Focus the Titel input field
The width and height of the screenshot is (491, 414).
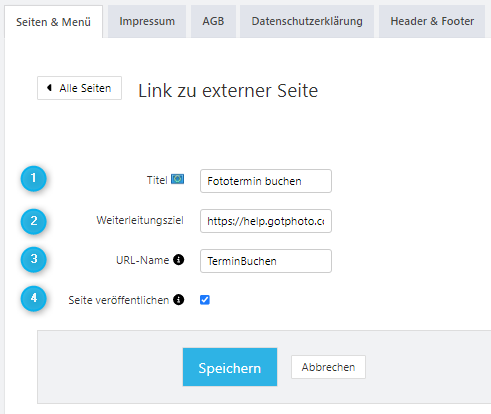[266, 181]
